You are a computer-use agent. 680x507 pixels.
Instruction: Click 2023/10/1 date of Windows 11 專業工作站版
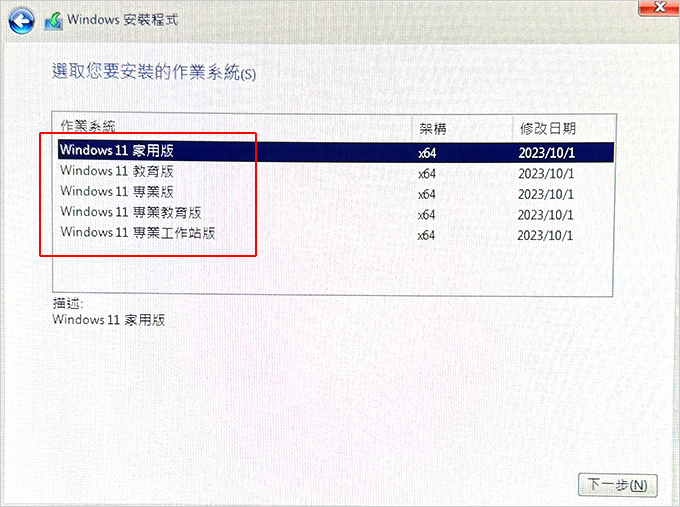pos(545,236)
